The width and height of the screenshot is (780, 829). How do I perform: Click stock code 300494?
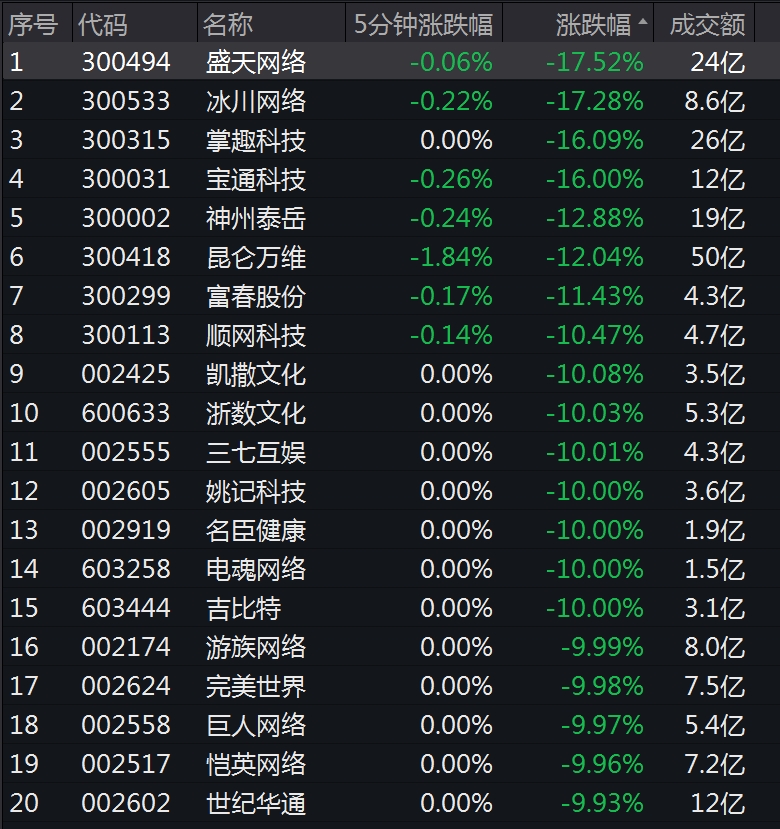point(126,62)
